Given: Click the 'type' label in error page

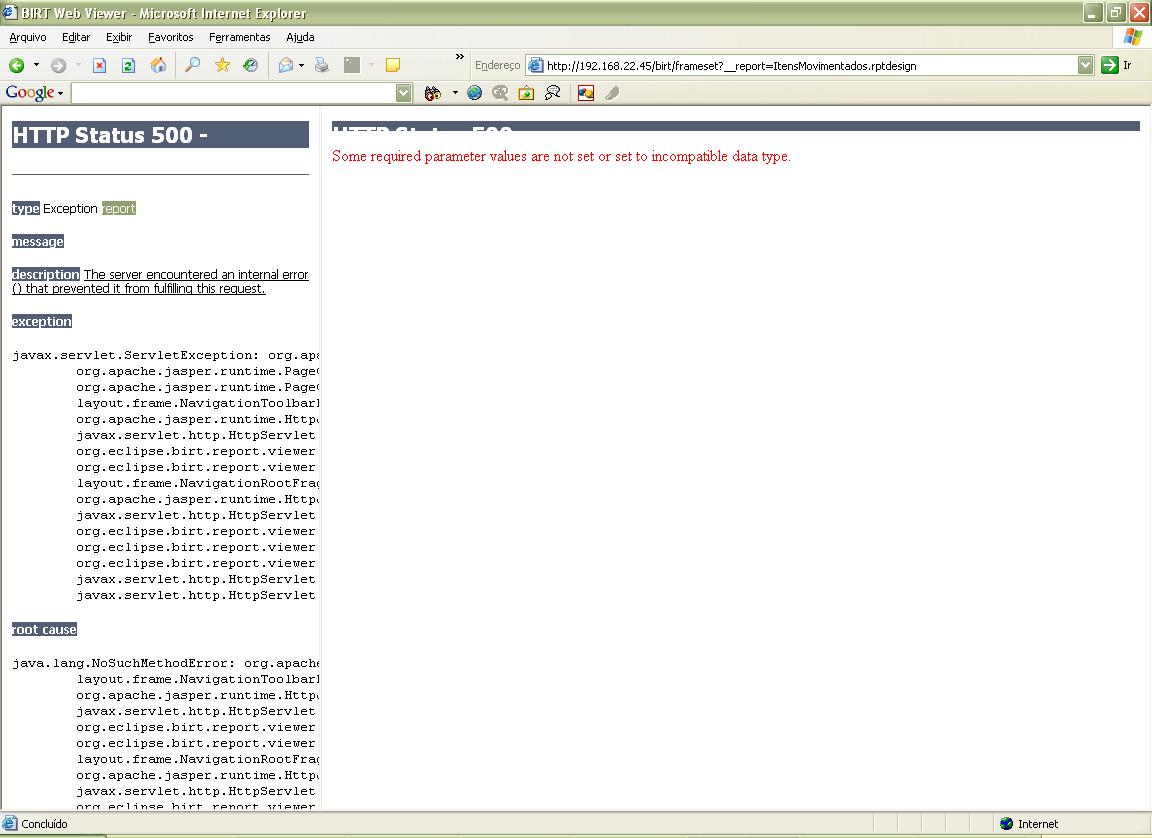Looking at the screenshot, I should pos(26,209).
